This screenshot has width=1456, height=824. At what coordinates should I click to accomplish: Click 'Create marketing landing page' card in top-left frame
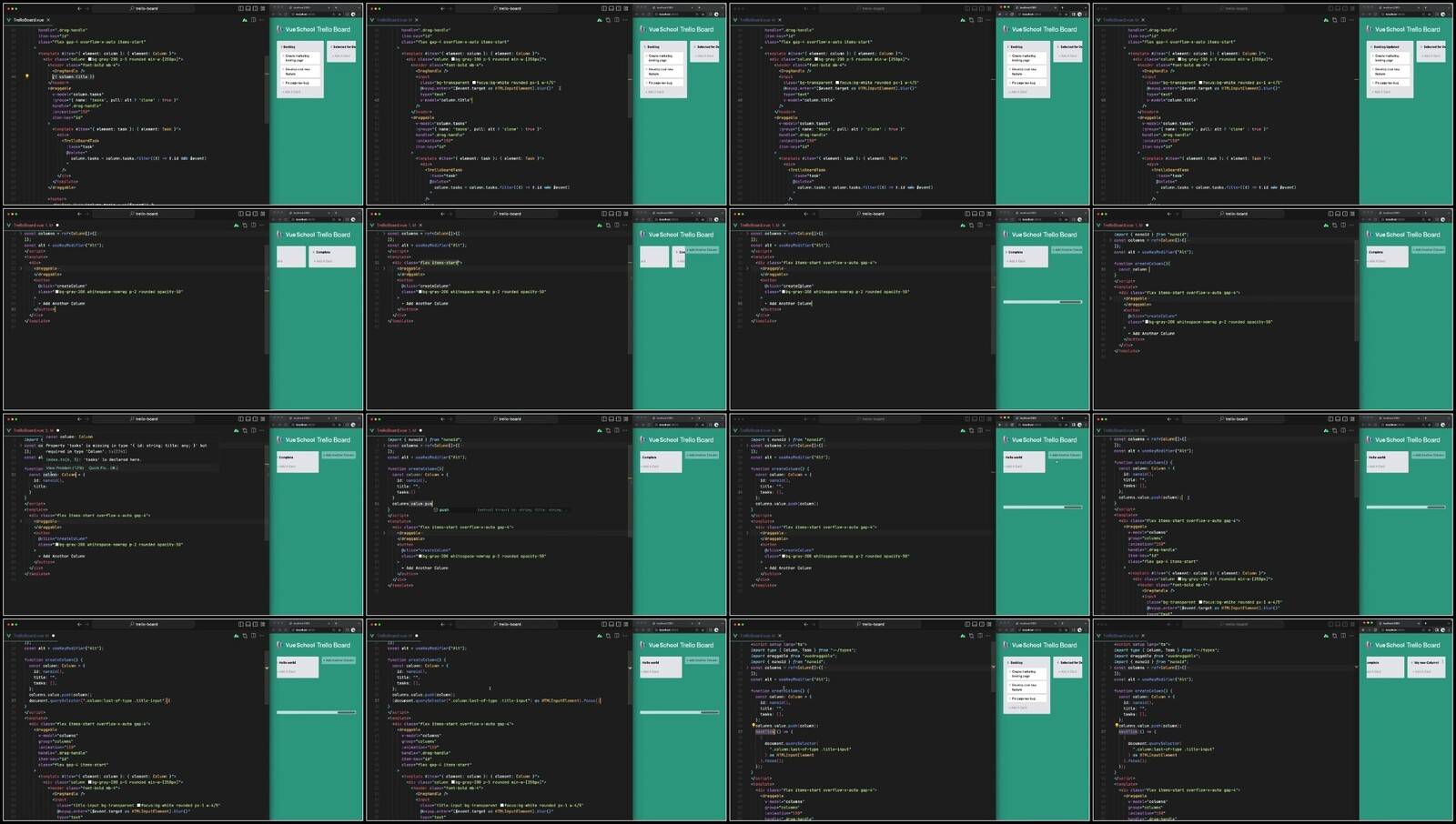coord(300,57)
